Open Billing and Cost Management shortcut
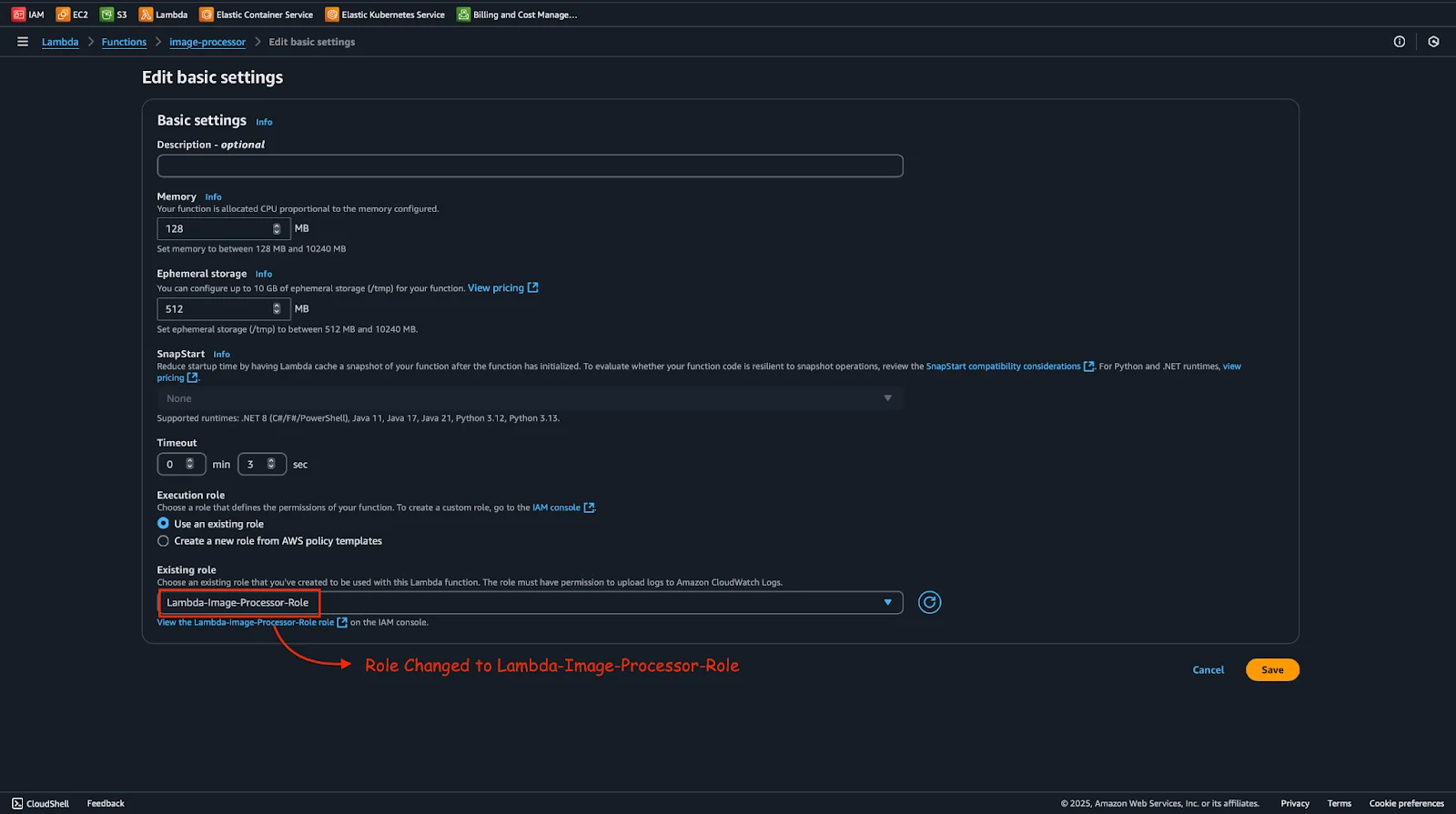 (517, 15)
